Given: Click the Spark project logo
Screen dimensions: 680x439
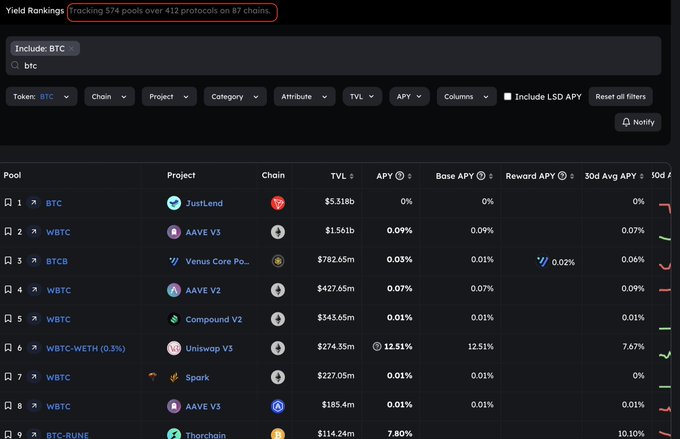Looking at the screenshot, I should tap(174, 377).
